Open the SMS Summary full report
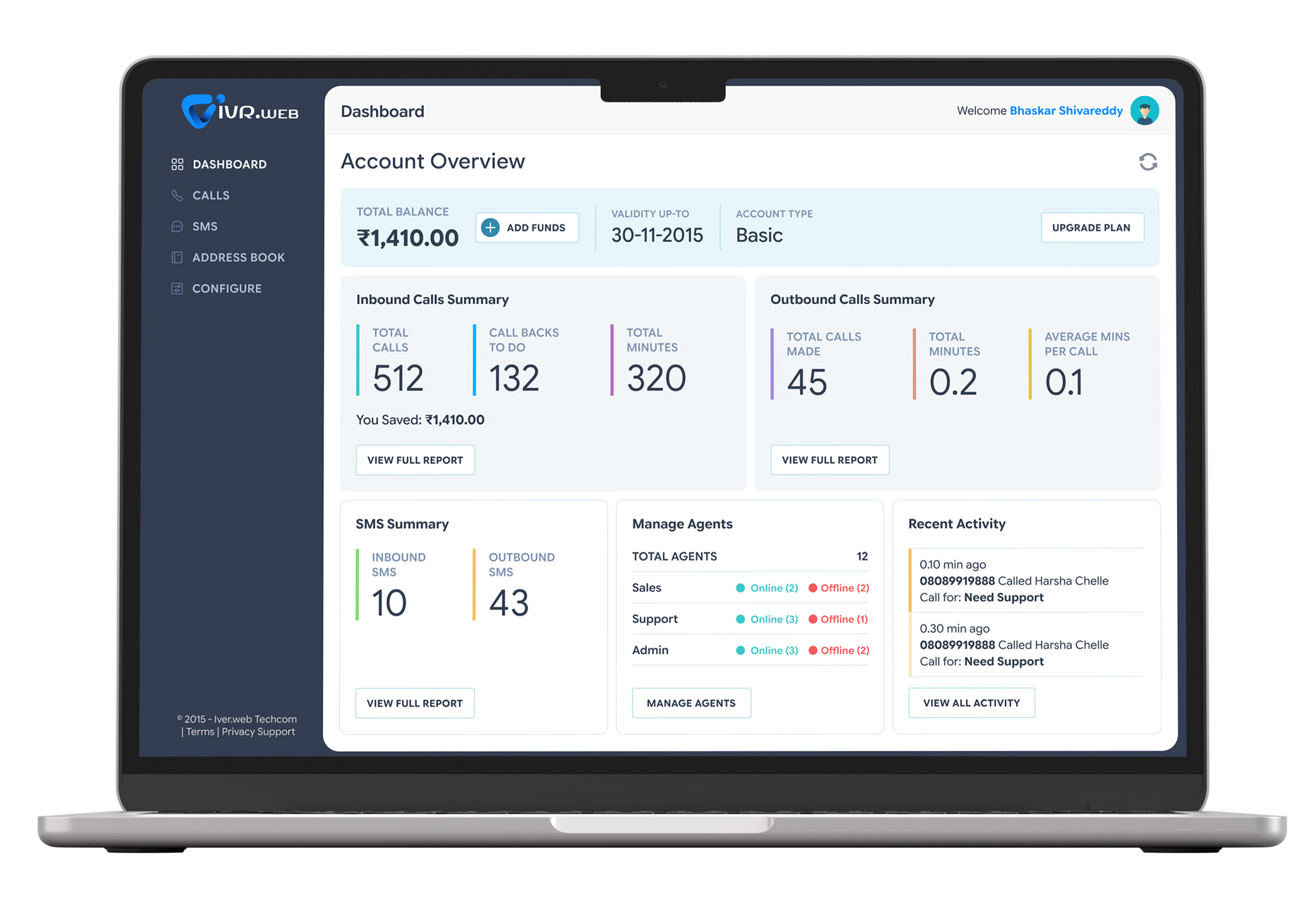Viewport: 1316px width, 917px height. (415, 703)
